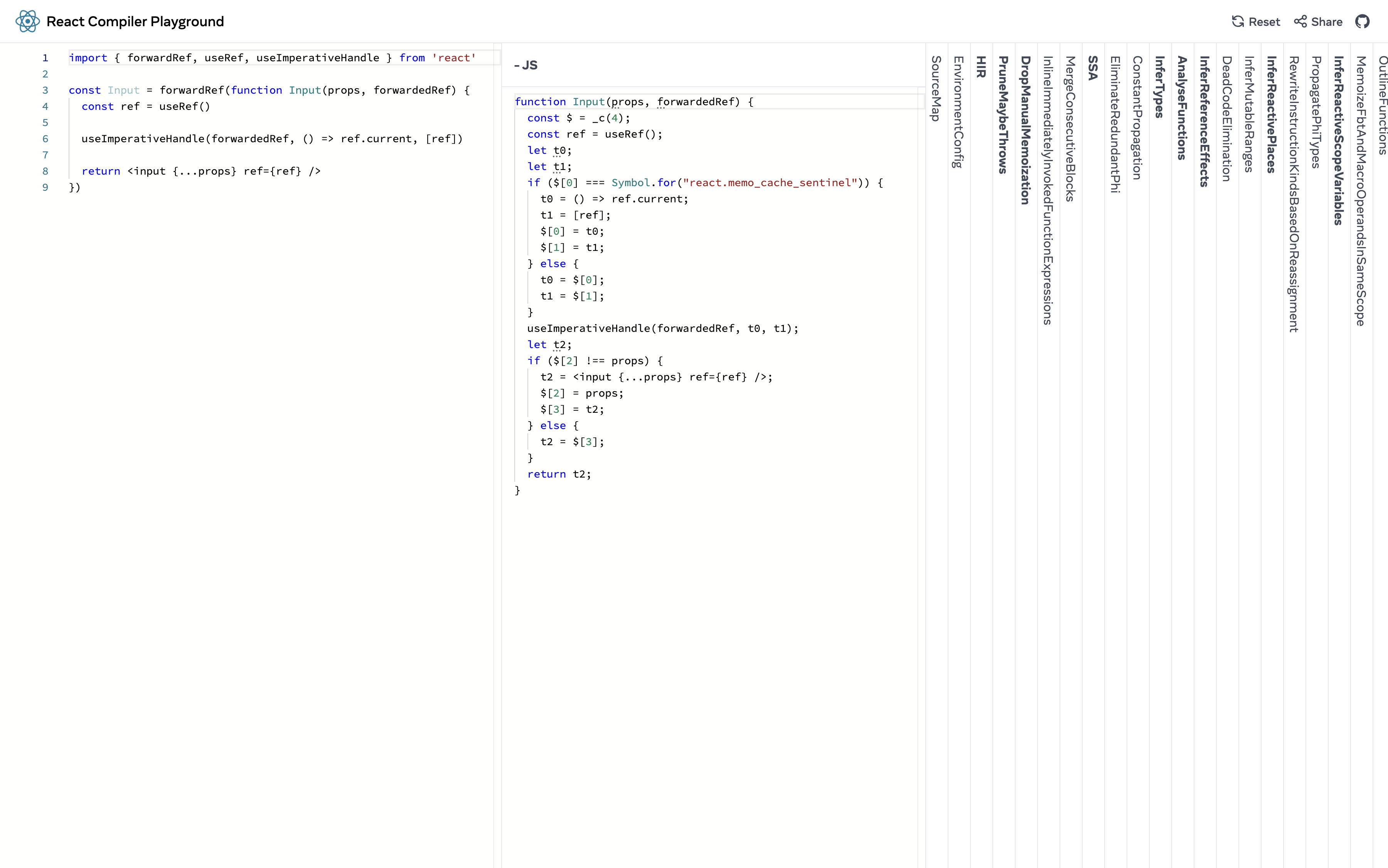Click 'react.memo_cache_sentinel' string in output
The width and height of the screenshot is (1388, 868).
tap(770, 183)
